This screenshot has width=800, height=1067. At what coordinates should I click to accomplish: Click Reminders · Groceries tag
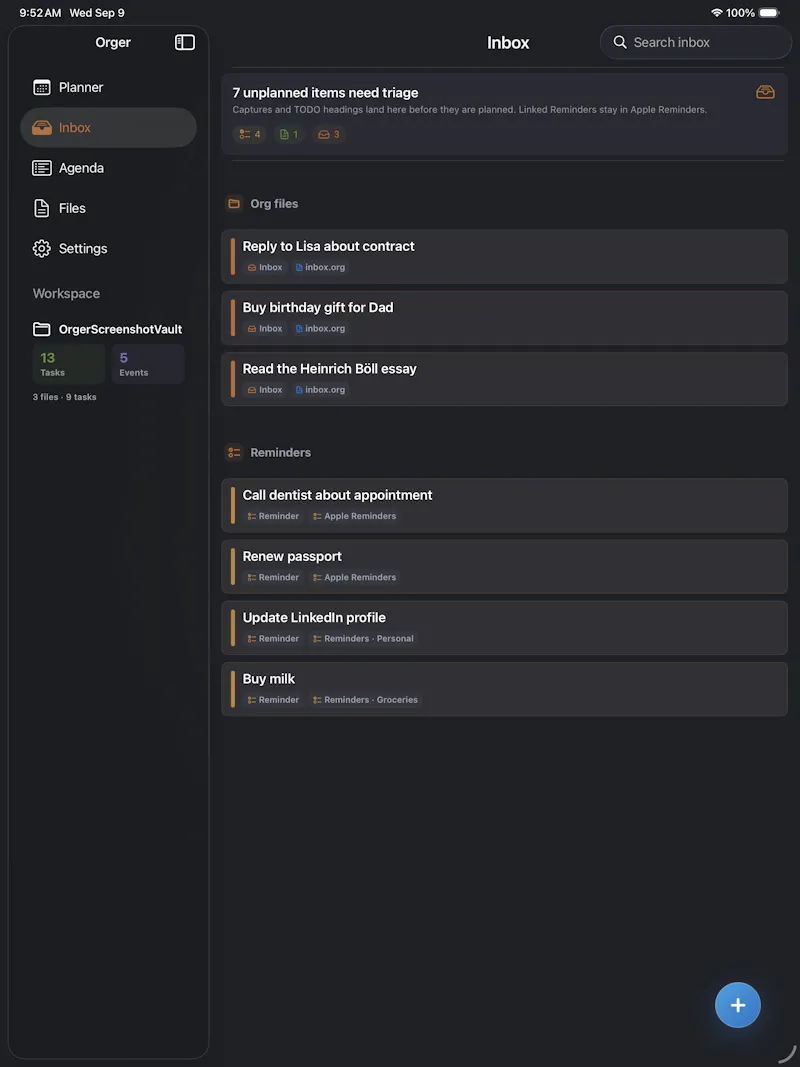click(365, 700)
